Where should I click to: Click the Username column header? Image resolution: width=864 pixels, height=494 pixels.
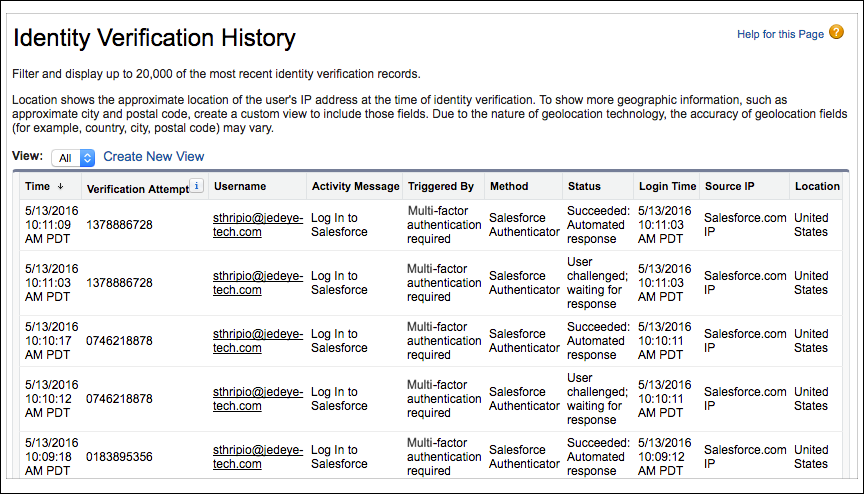(x=240, y=186)
